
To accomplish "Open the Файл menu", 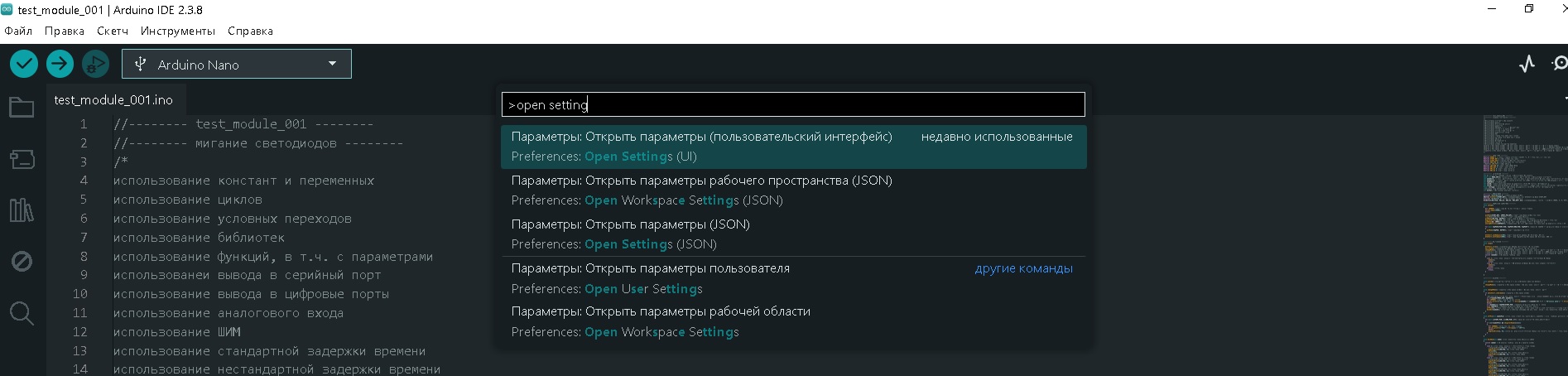I will 18,31.
